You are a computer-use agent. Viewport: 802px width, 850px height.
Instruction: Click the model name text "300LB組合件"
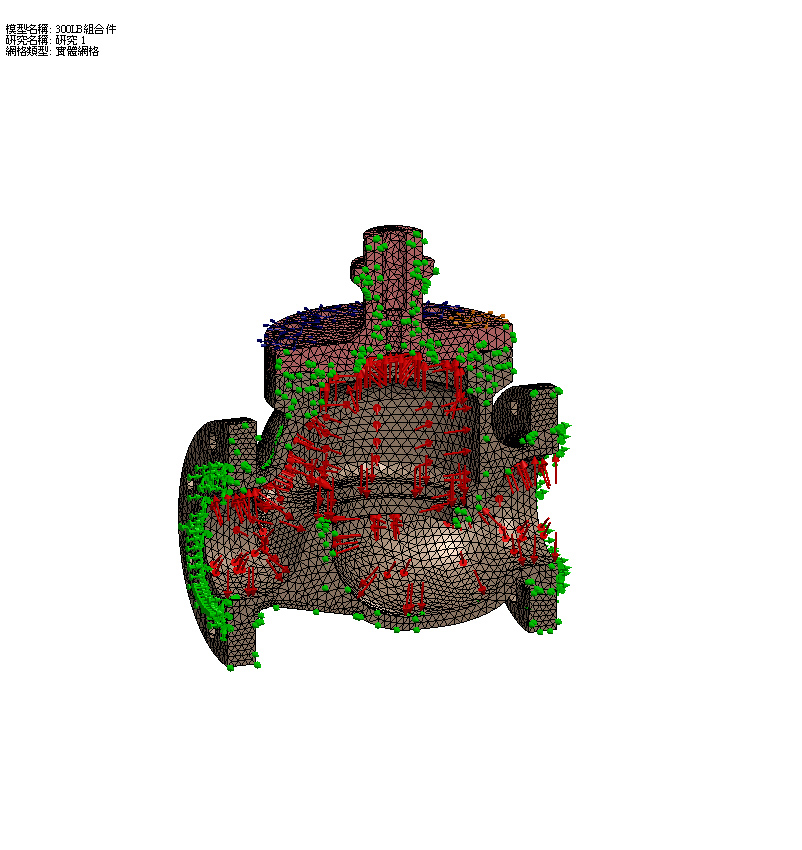(x=86, y=29)
